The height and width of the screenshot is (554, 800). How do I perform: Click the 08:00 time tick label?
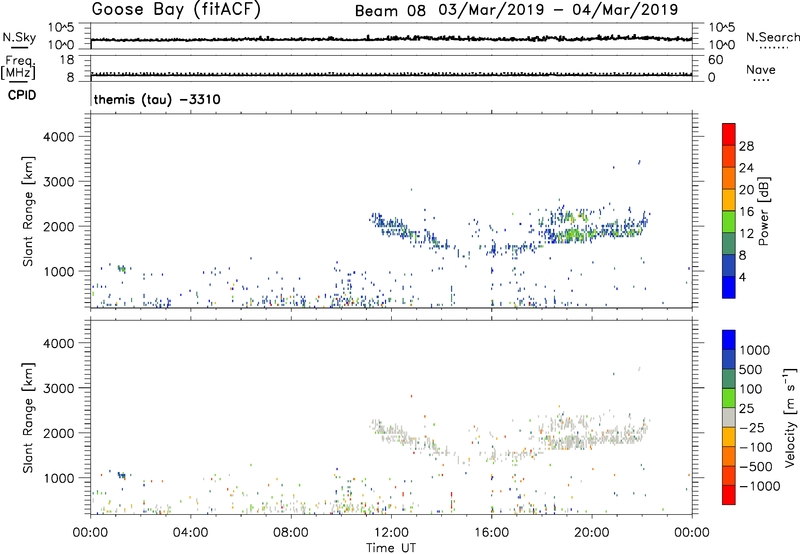point(291,533)
